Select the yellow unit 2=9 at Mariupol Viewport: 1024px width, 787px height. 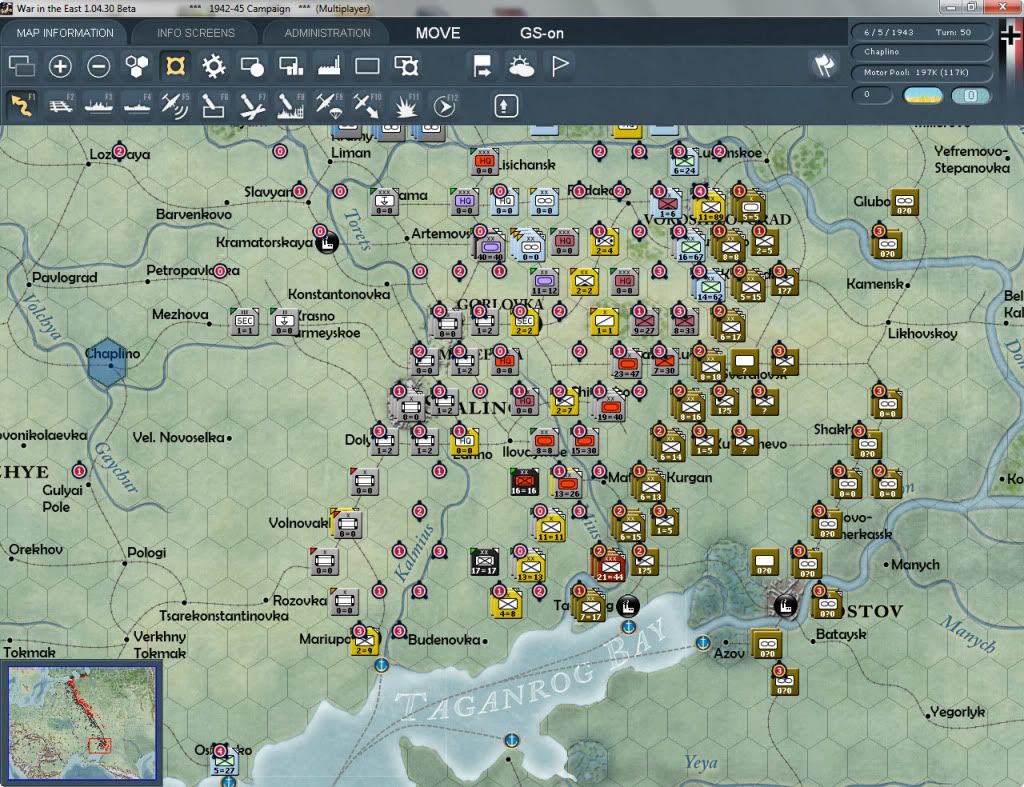point(365,641)
